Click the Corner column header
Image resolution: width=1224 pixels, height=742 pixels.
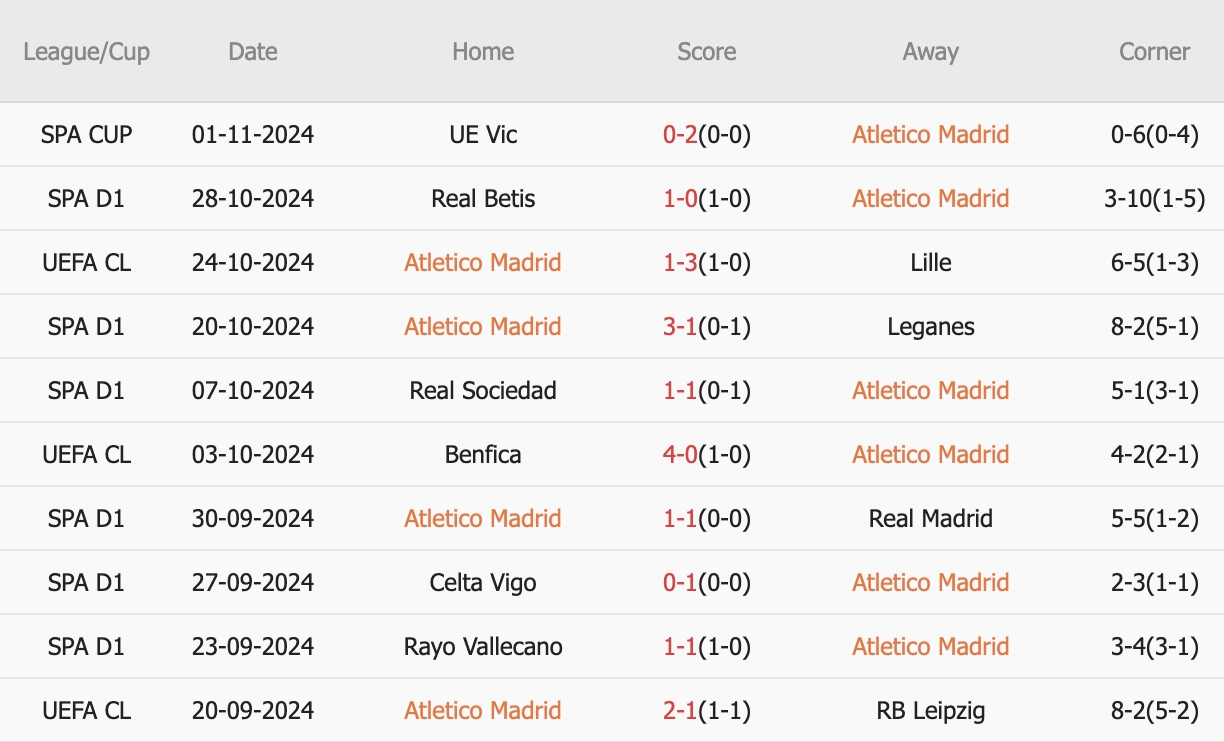[1154, 52]
